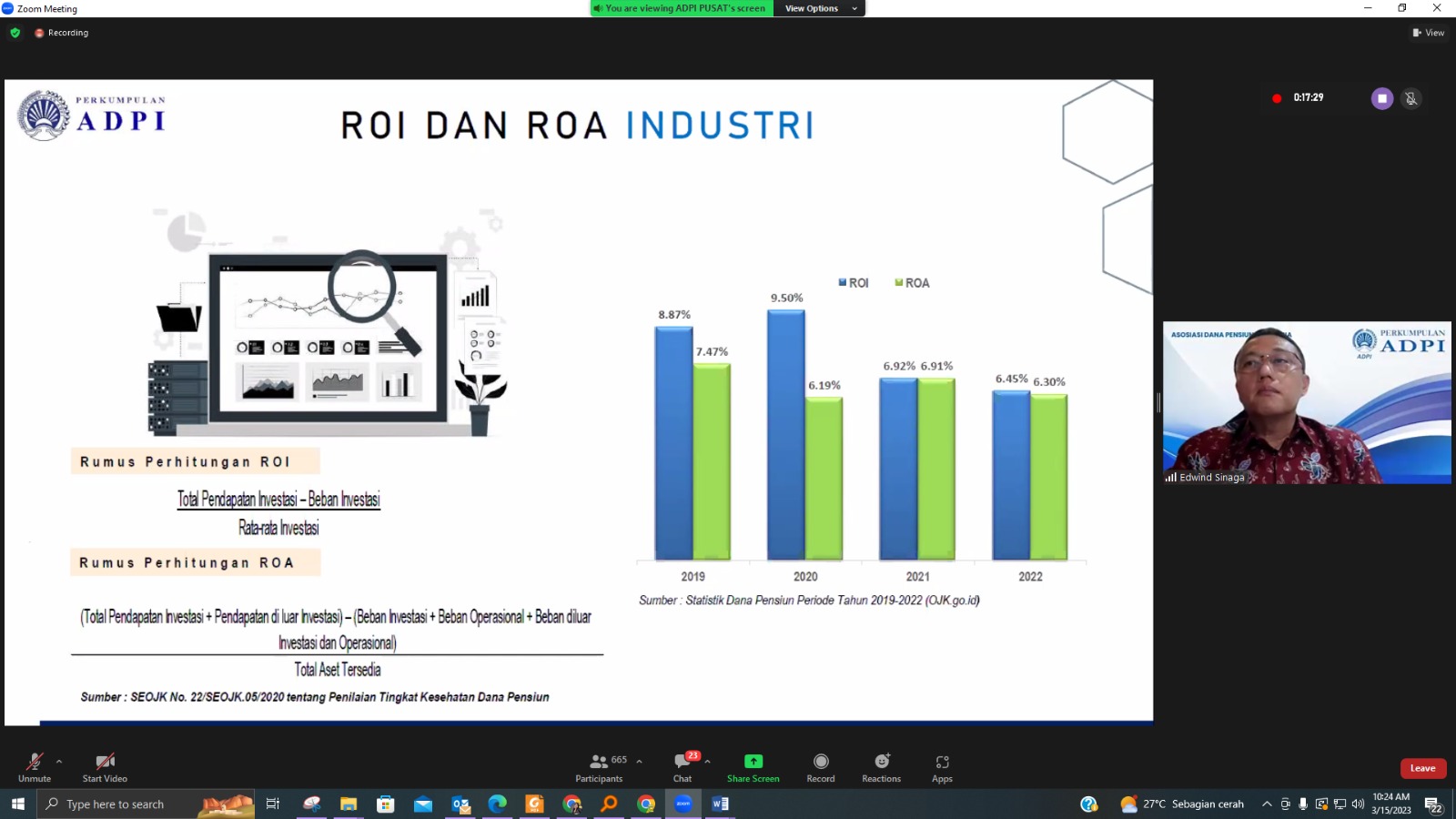Stop recording using the purple stop button
1456x819 pixels.
(x=1381, y=98)
